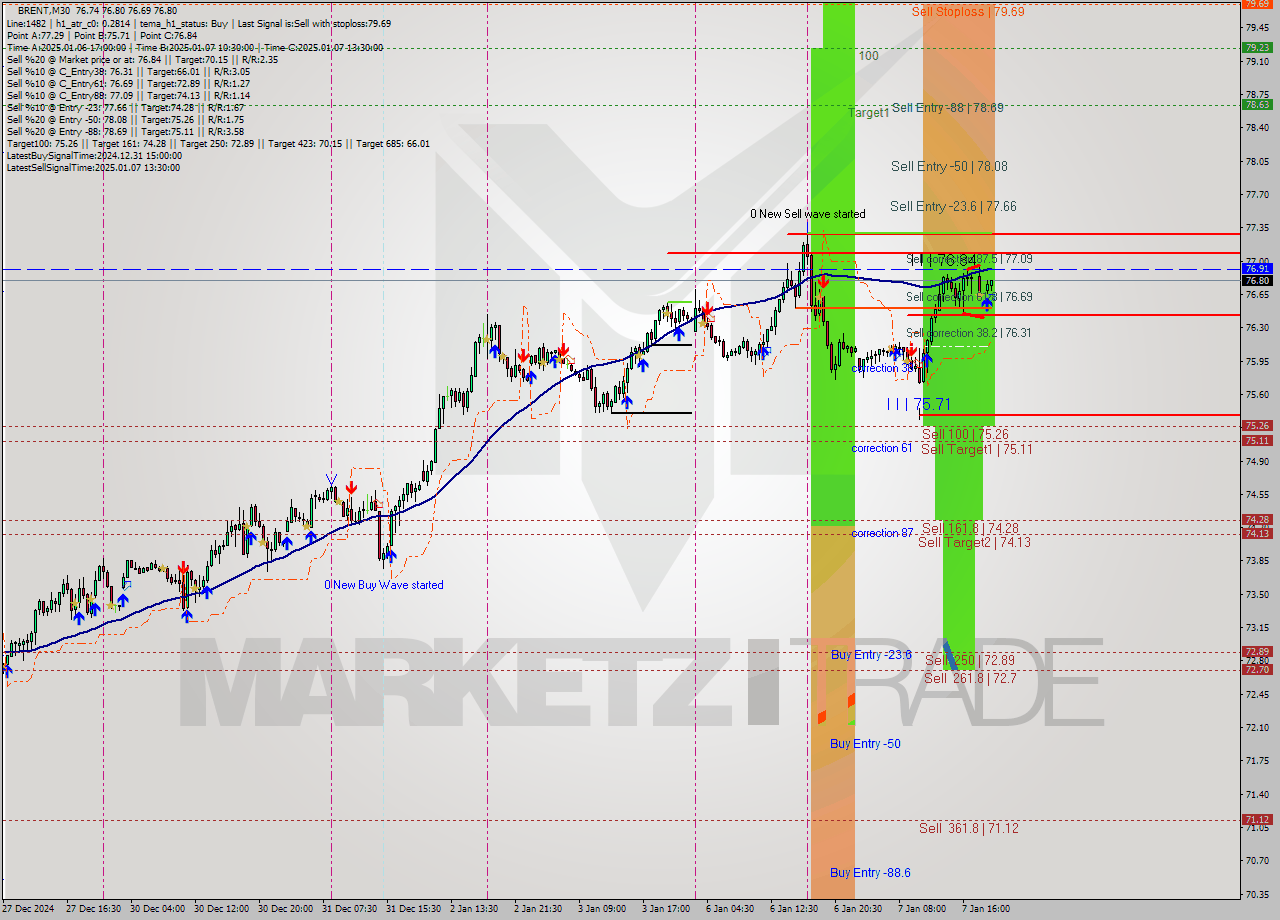Click the 'Sell Entry -50 | 78.08' label
The width and height of the screenshot is (1280, 920).
point(947,167)
